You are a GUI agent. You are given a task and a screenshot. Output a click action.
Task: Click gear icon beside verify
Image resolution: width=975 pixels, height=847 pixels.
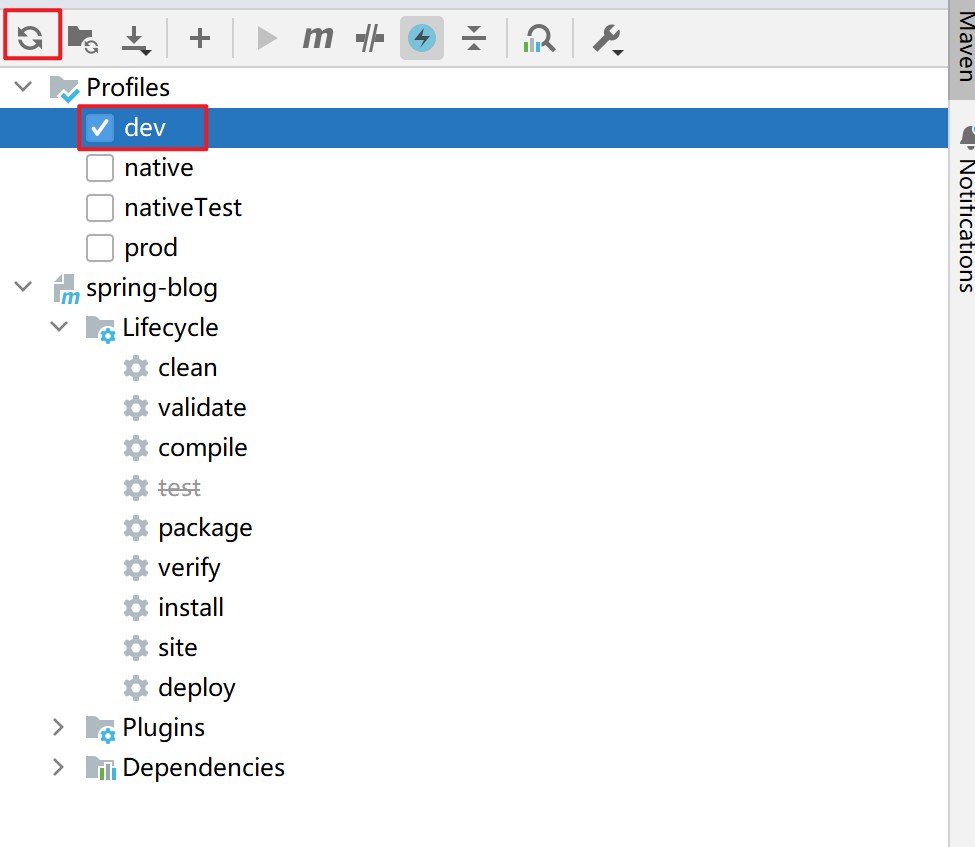[x=136, y=568]
